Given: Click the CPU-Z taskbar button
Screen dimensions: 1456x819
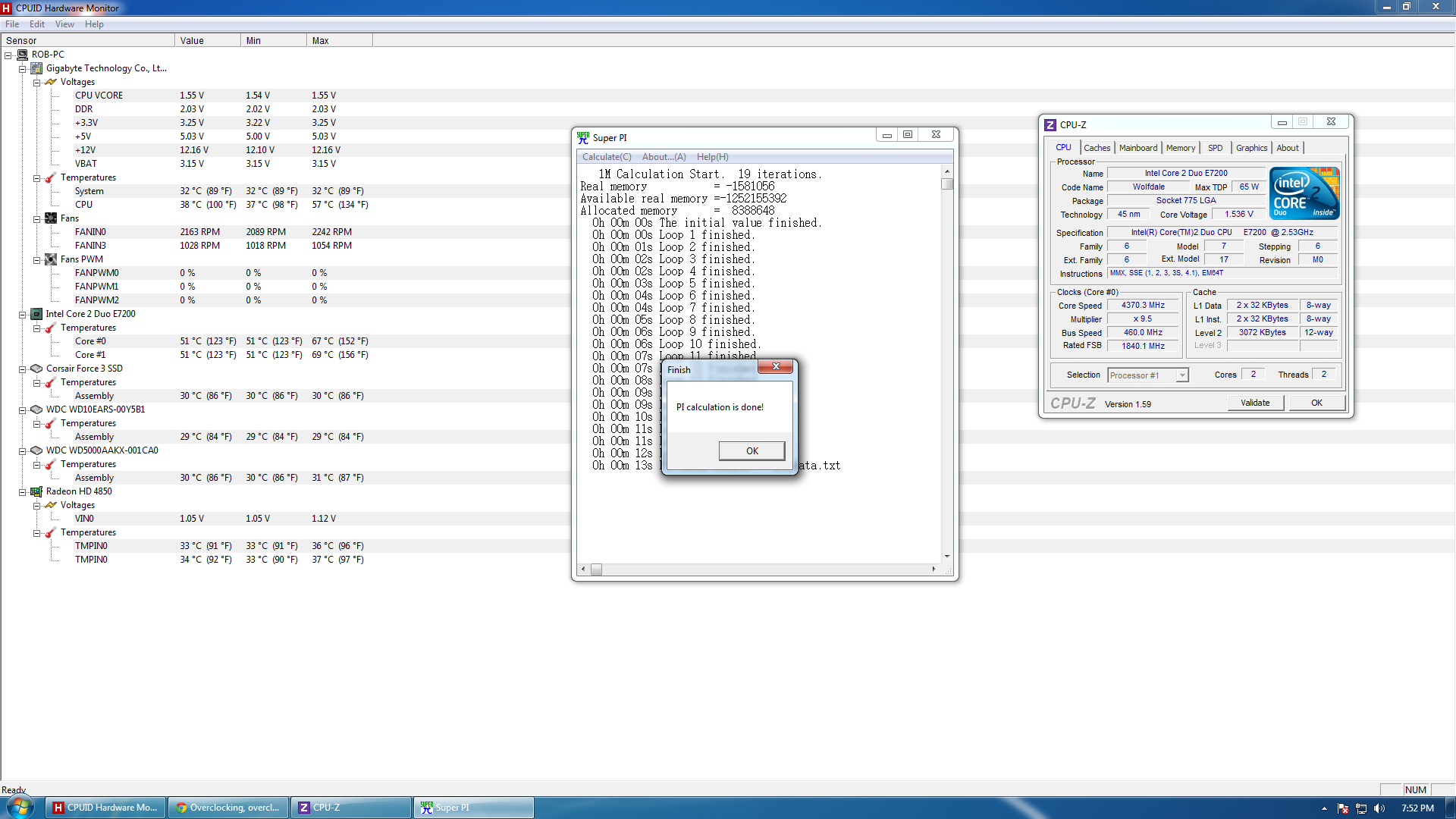Looking at the screenshot, I should coord(351,808).
